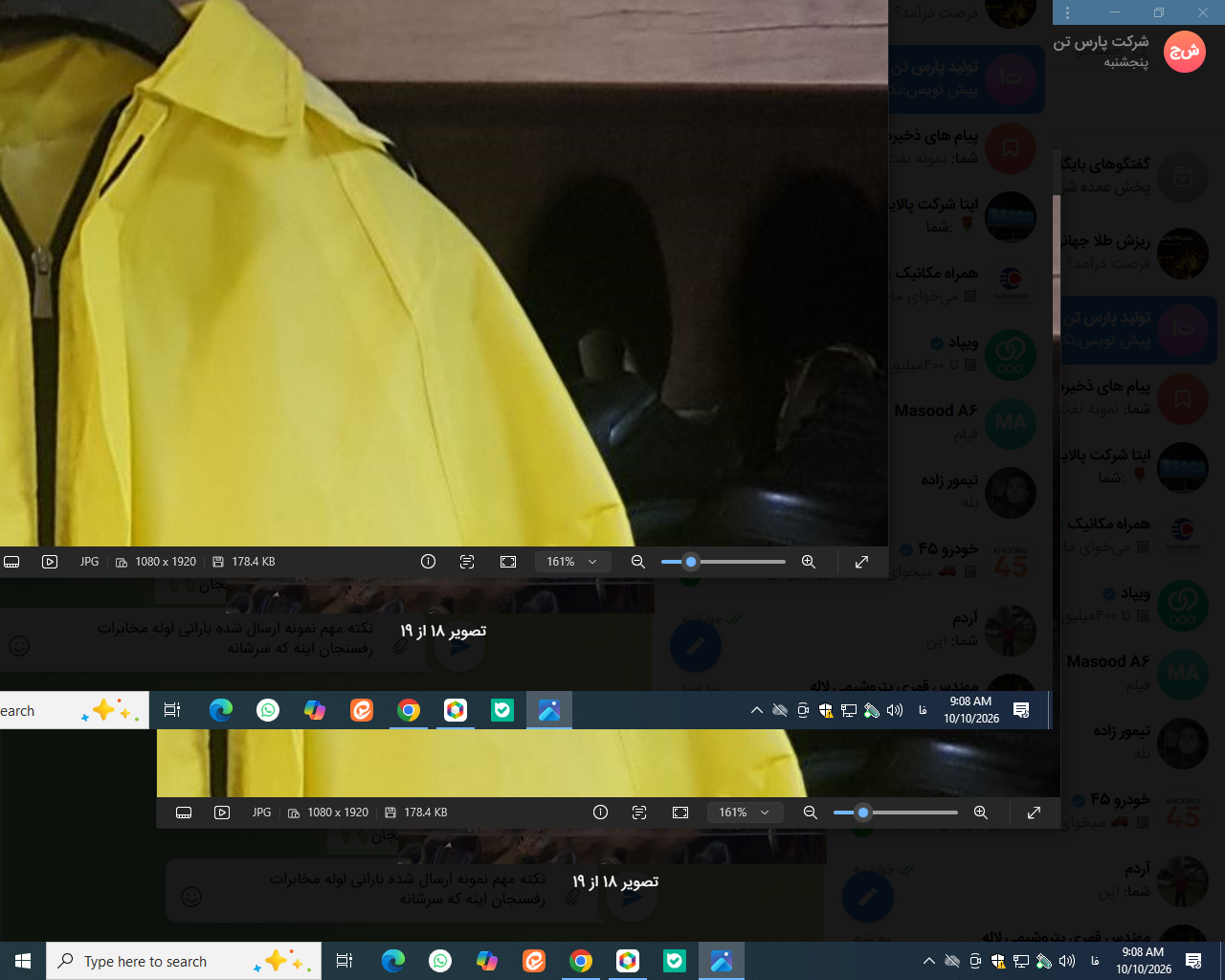The height and width of the screenshot is (980, 1225).
Task: Open filmstrip icon in the upper Photos toolbar
Action: click(11, 562)
